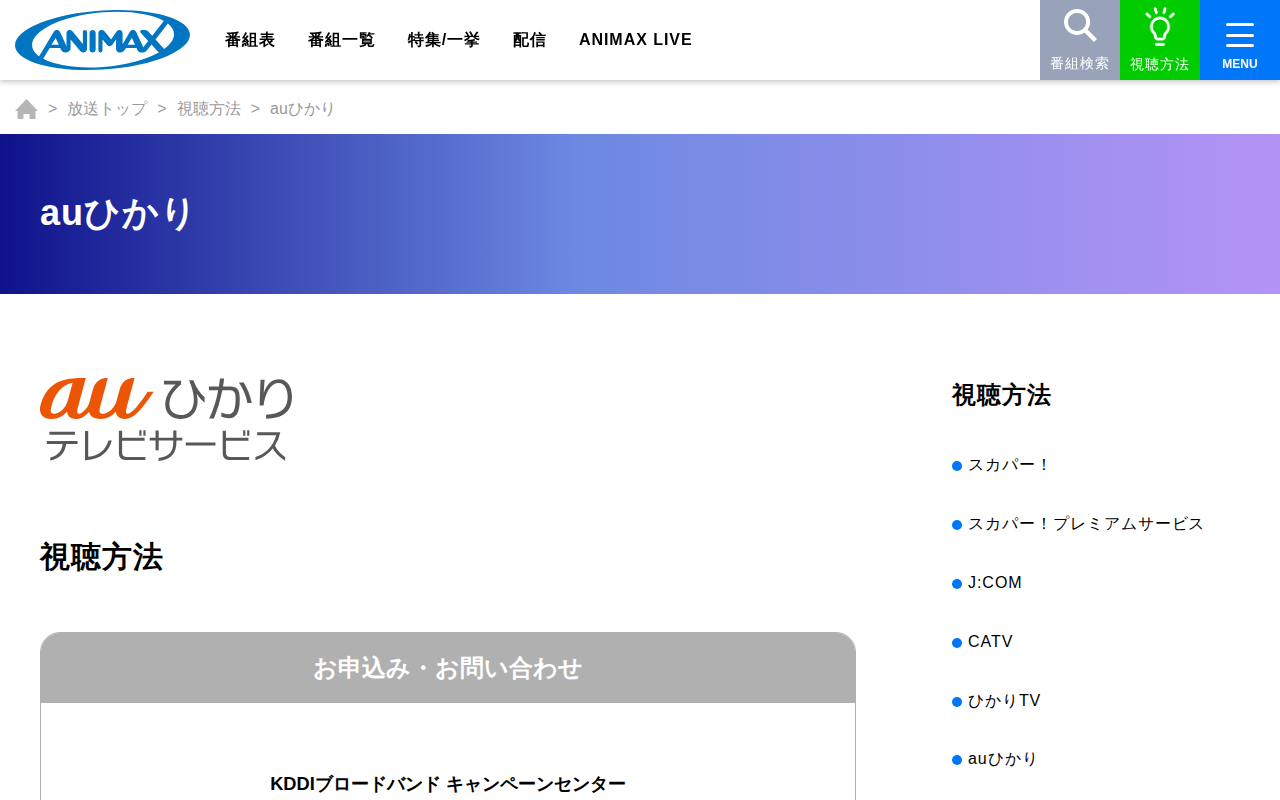This screenshot has width=1280, height=800.
Task: Open 番組一覧 in the top navigation
Action: pos(341,40)
